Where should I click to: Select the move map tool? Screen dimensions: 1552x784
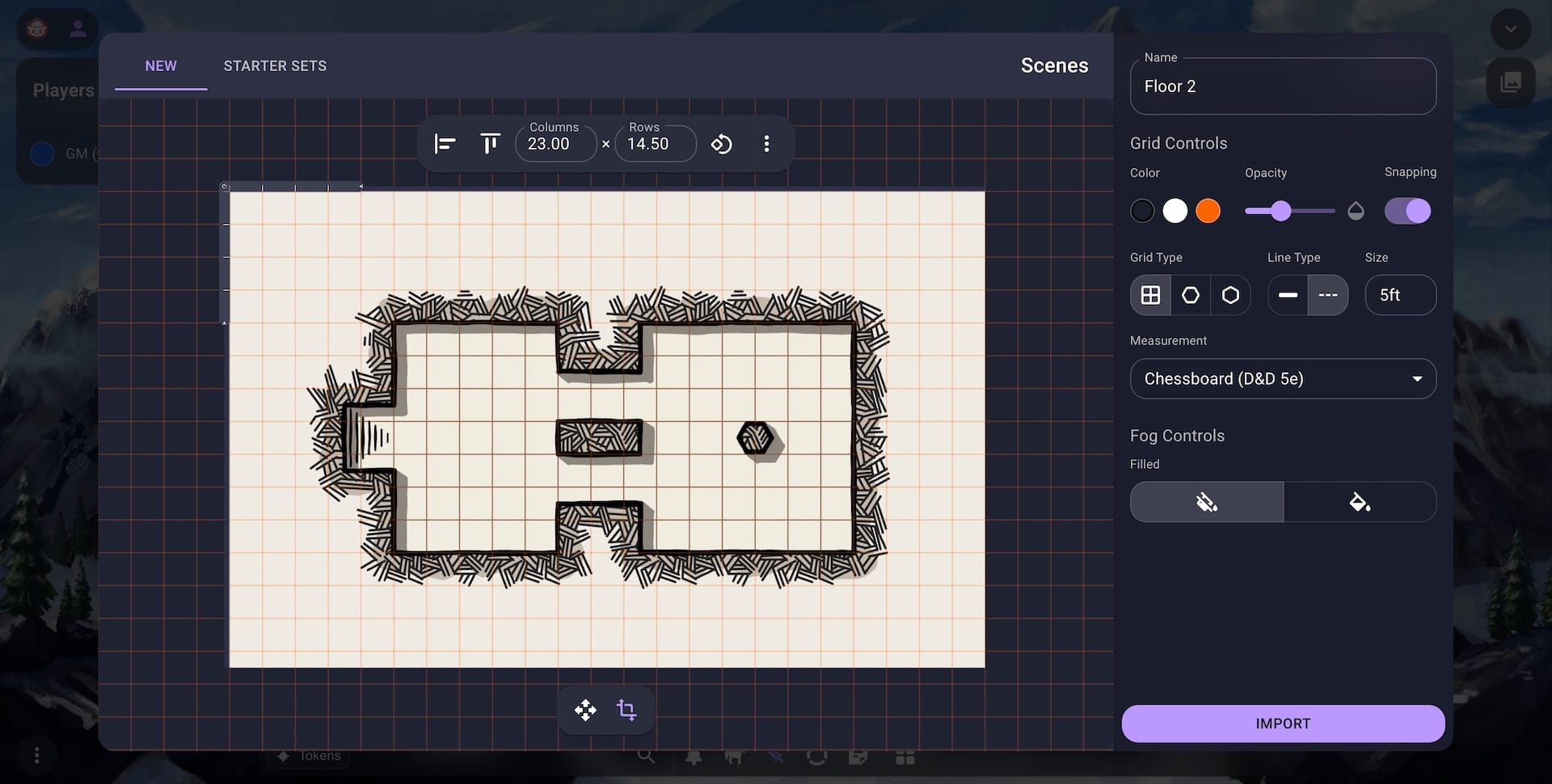pos(585,710)
